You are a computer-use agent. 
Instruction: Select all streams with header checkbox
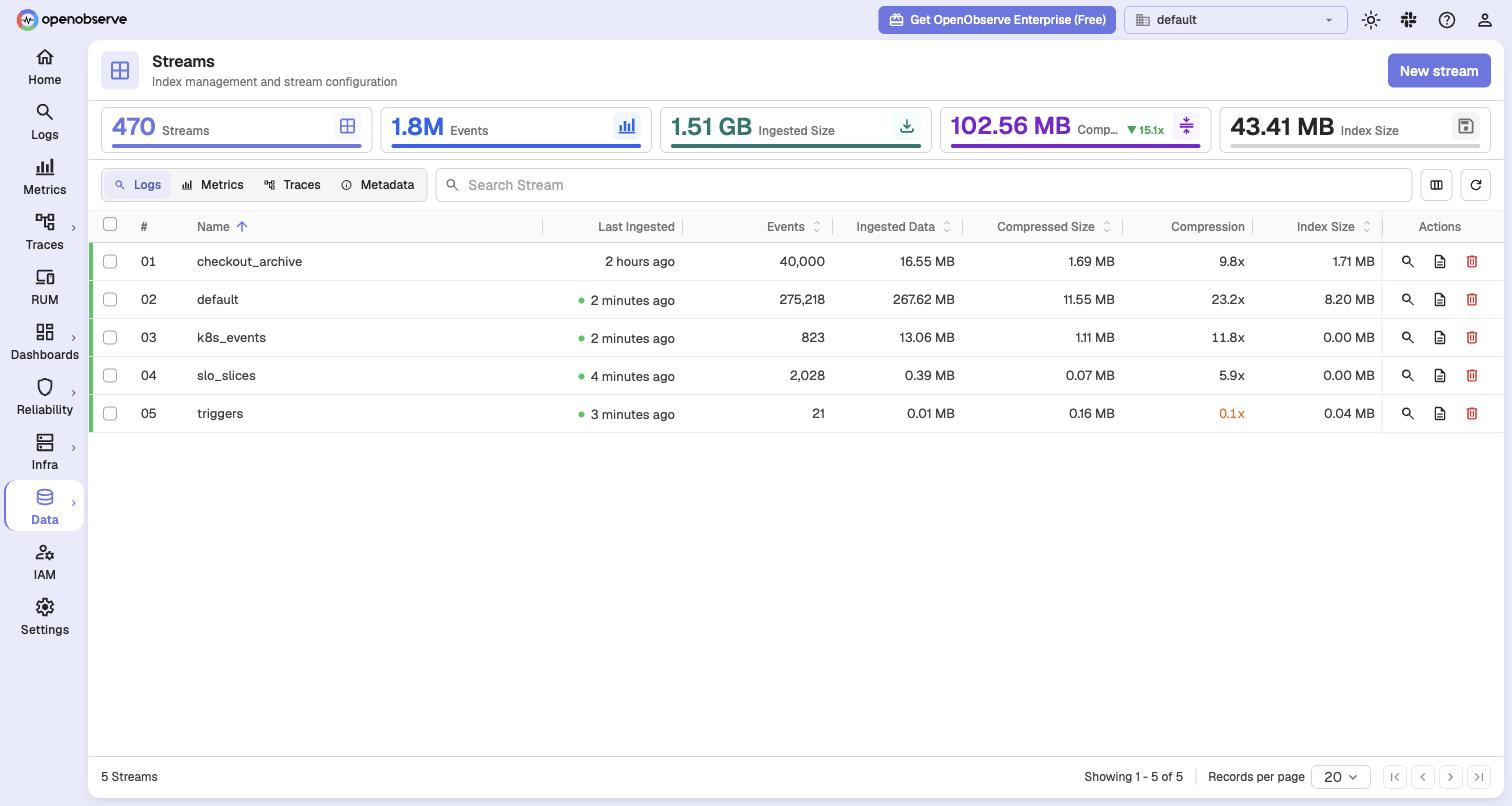[110, 224]
